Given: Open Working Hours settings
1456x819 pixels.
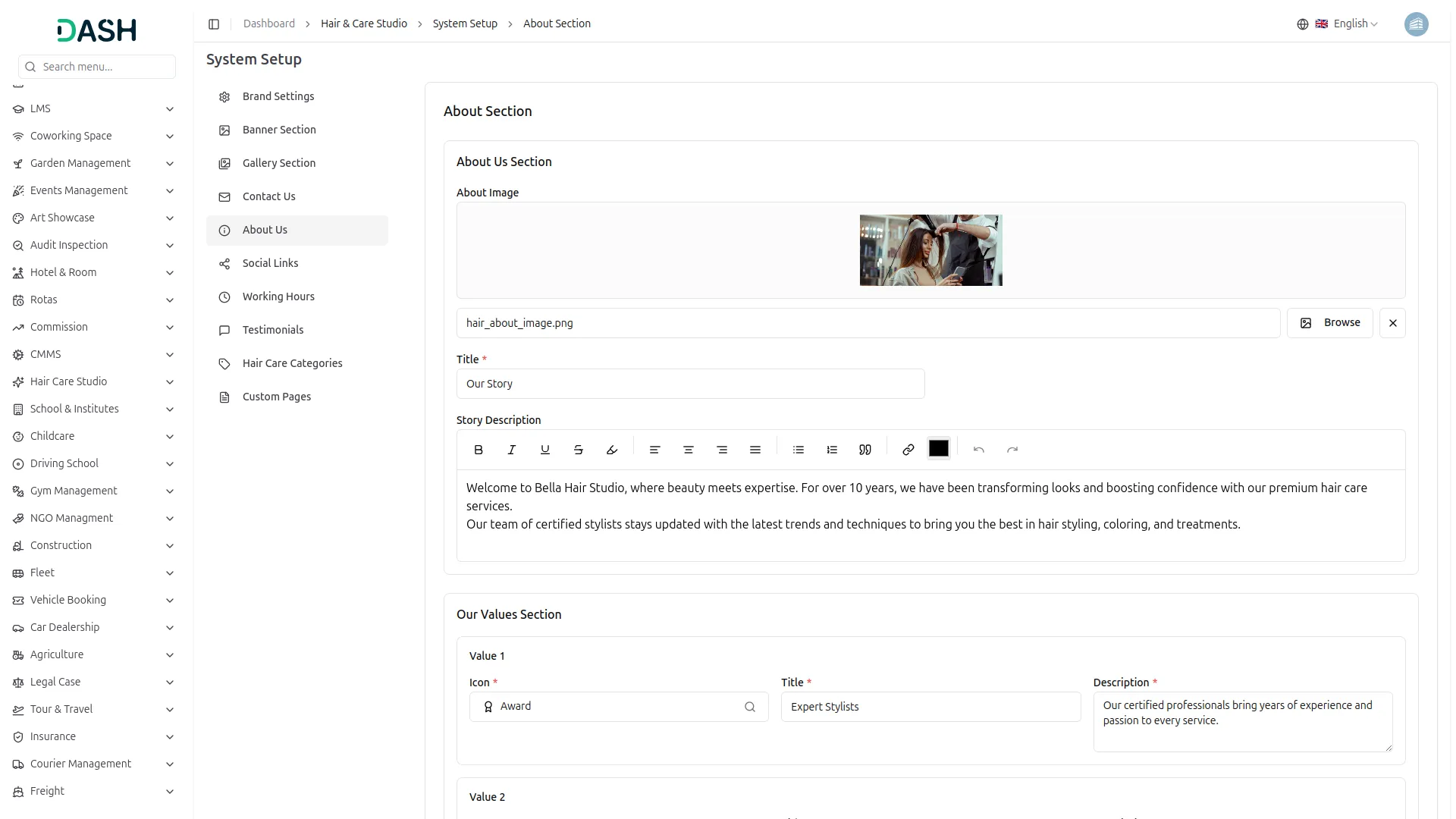Looking at the screenshot, I should [x=297, y=297].
